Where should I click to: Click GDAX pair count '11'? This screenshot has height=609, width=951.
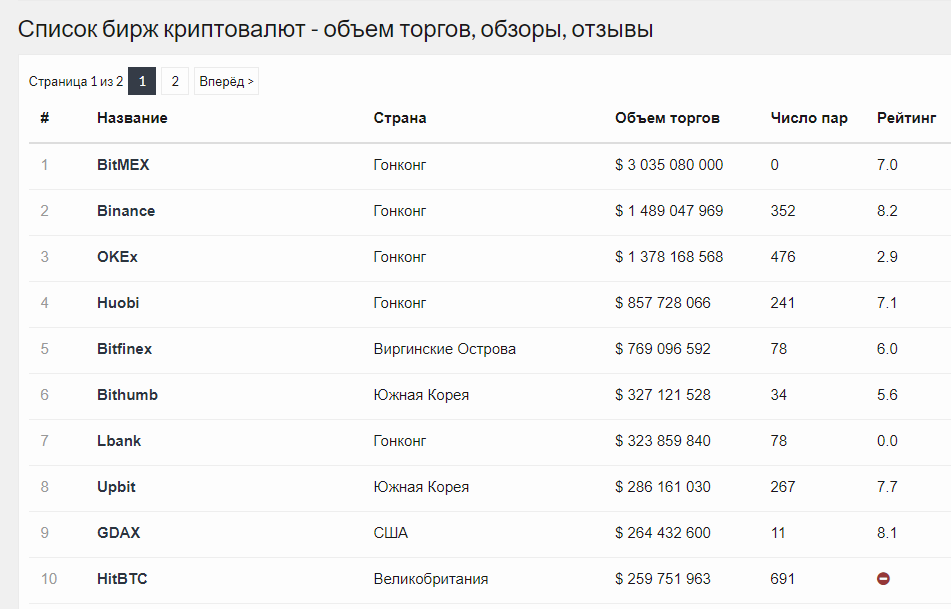pyautogui.click(x=778, y=533)
